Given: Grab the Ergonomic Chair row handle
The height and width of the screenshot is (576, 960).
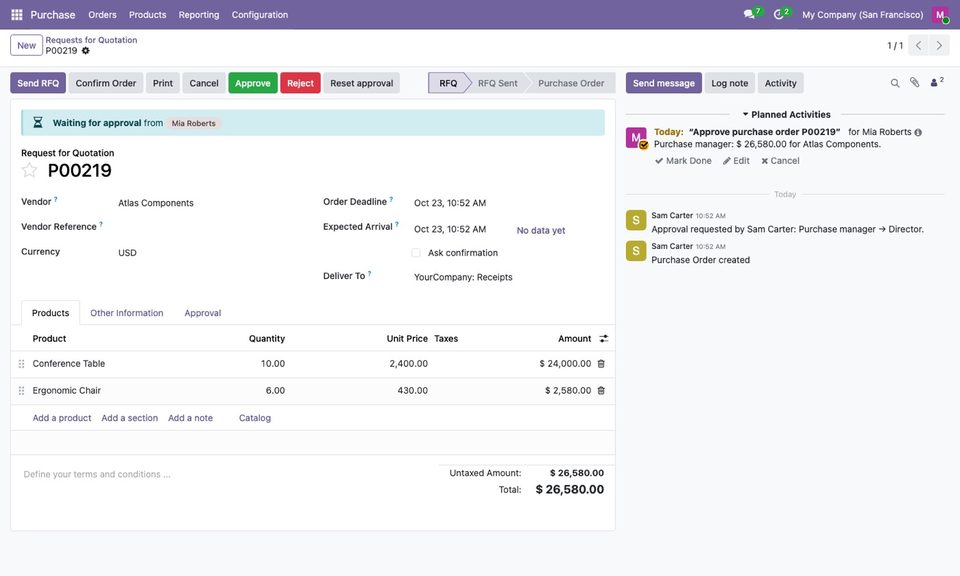Looking at the screenshot, I should click(21, 391).
